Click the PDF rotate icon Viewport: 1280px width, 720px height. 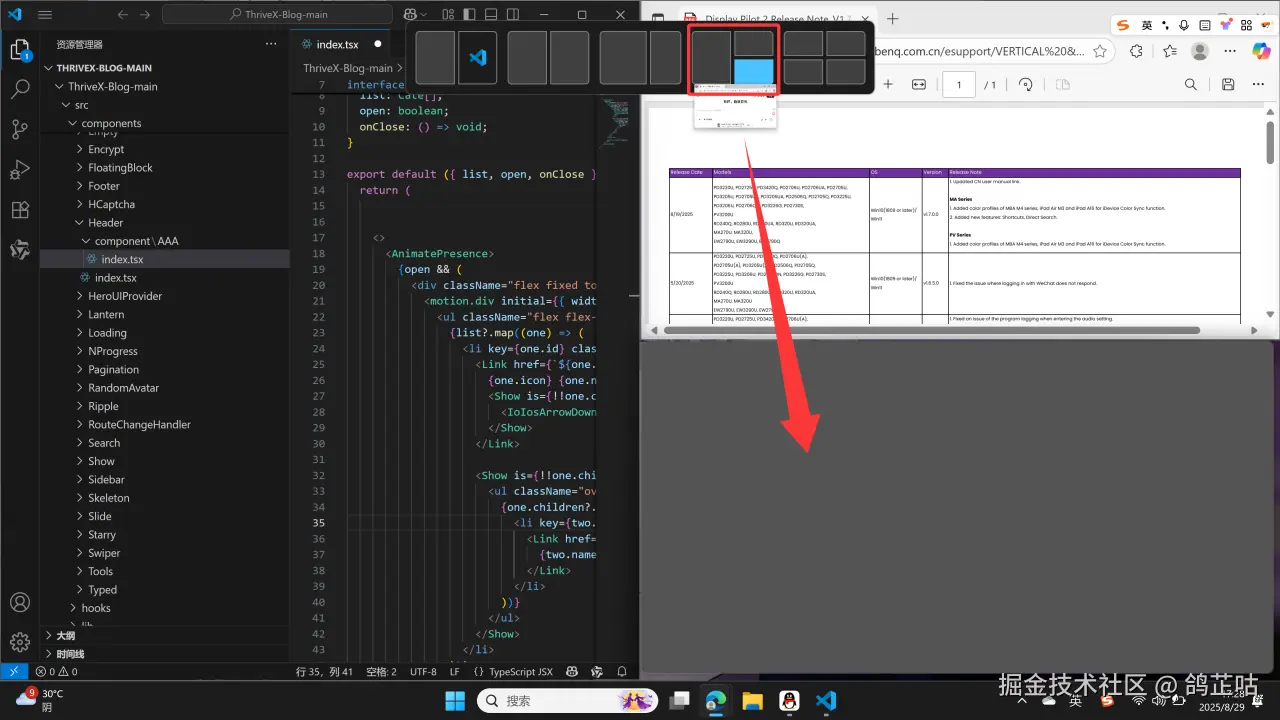(x=1025, y=85)
